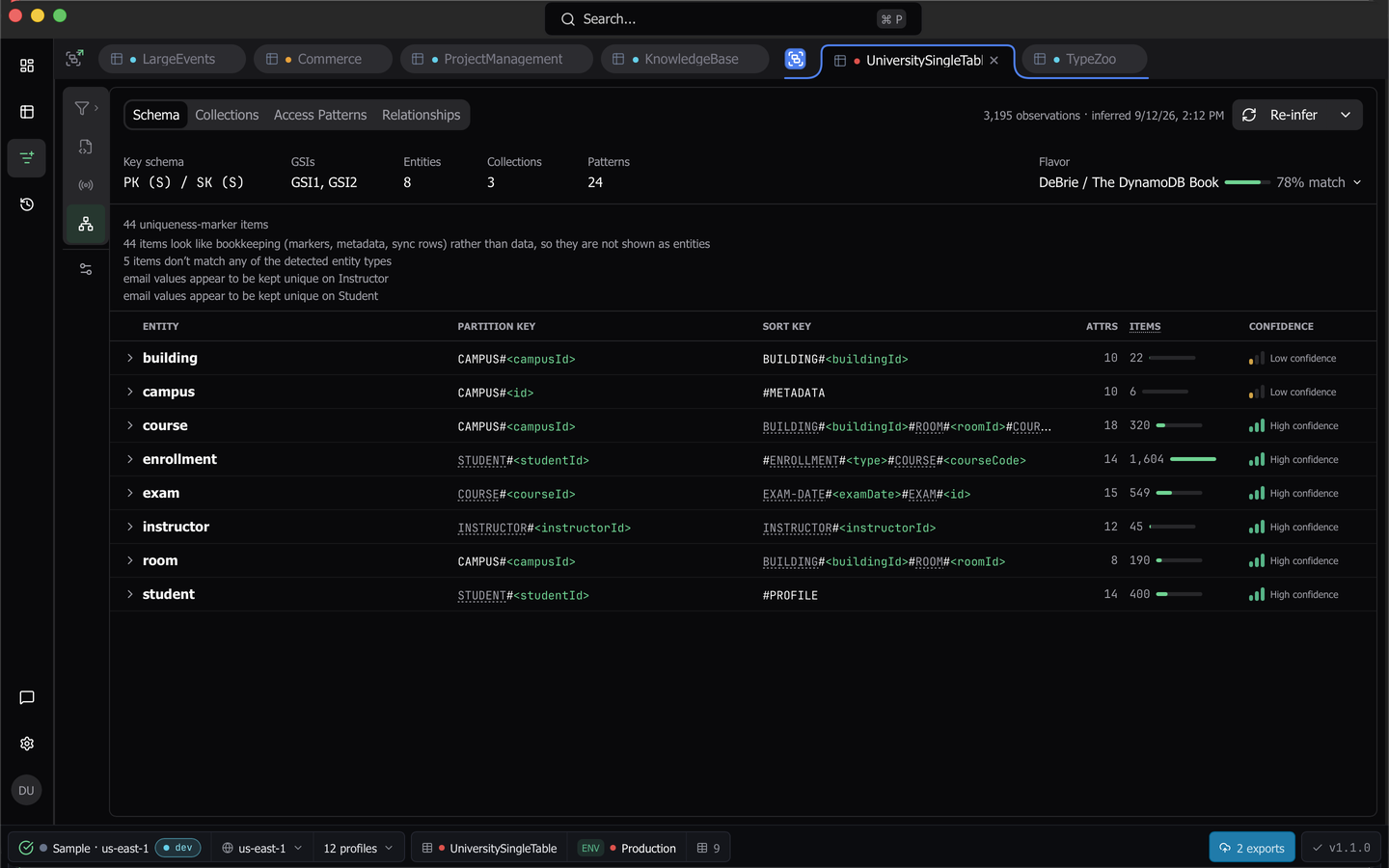The width and height of the screenshot is (1389, 868).
Task: Switch to the Collections tab
Action: click(227, 115)
